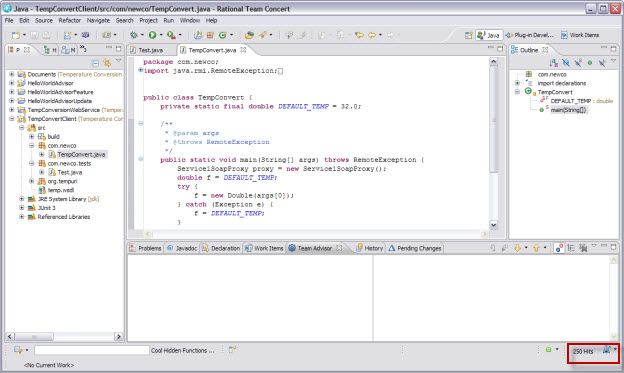This screenshot has width=624, height=373.
Task: Expand the JRE System Library node
Action: [x=21, y=199]
